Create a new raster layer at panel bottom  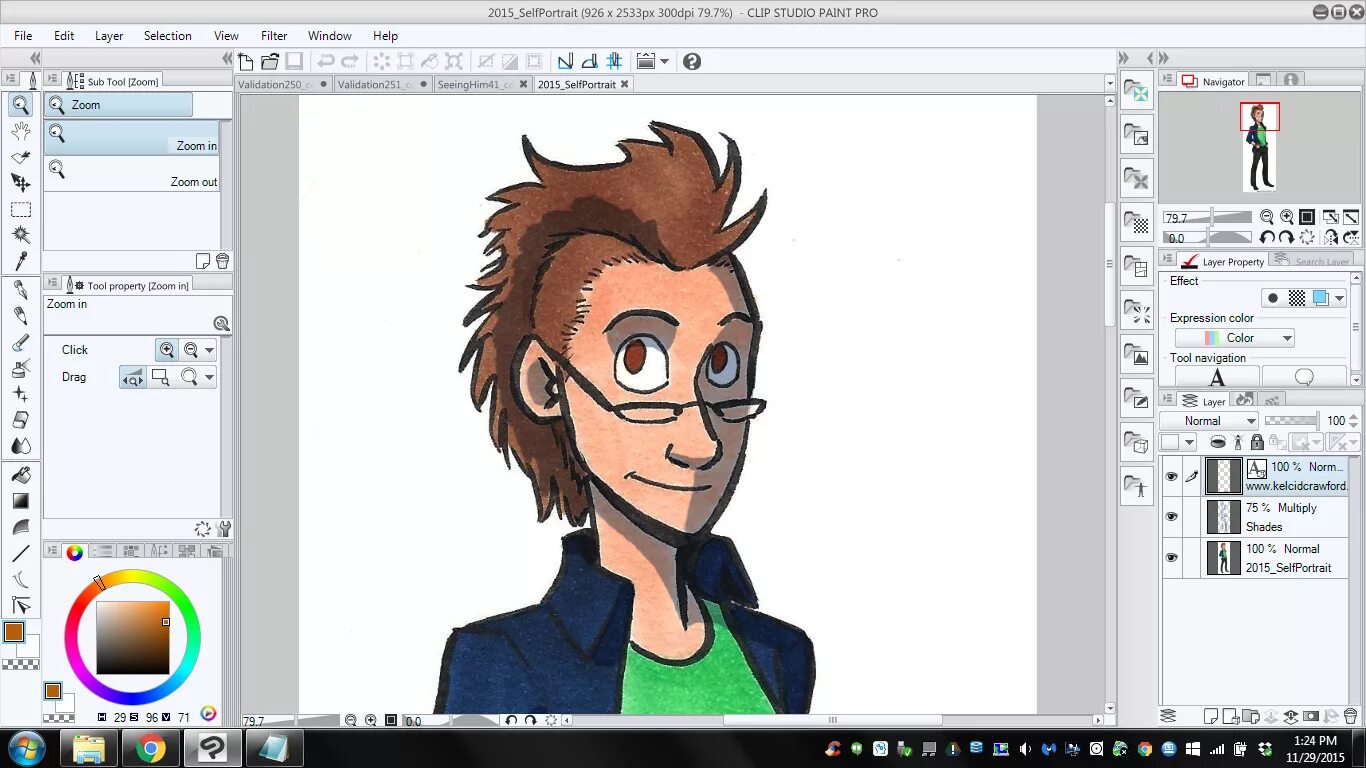pos(1211,716)
